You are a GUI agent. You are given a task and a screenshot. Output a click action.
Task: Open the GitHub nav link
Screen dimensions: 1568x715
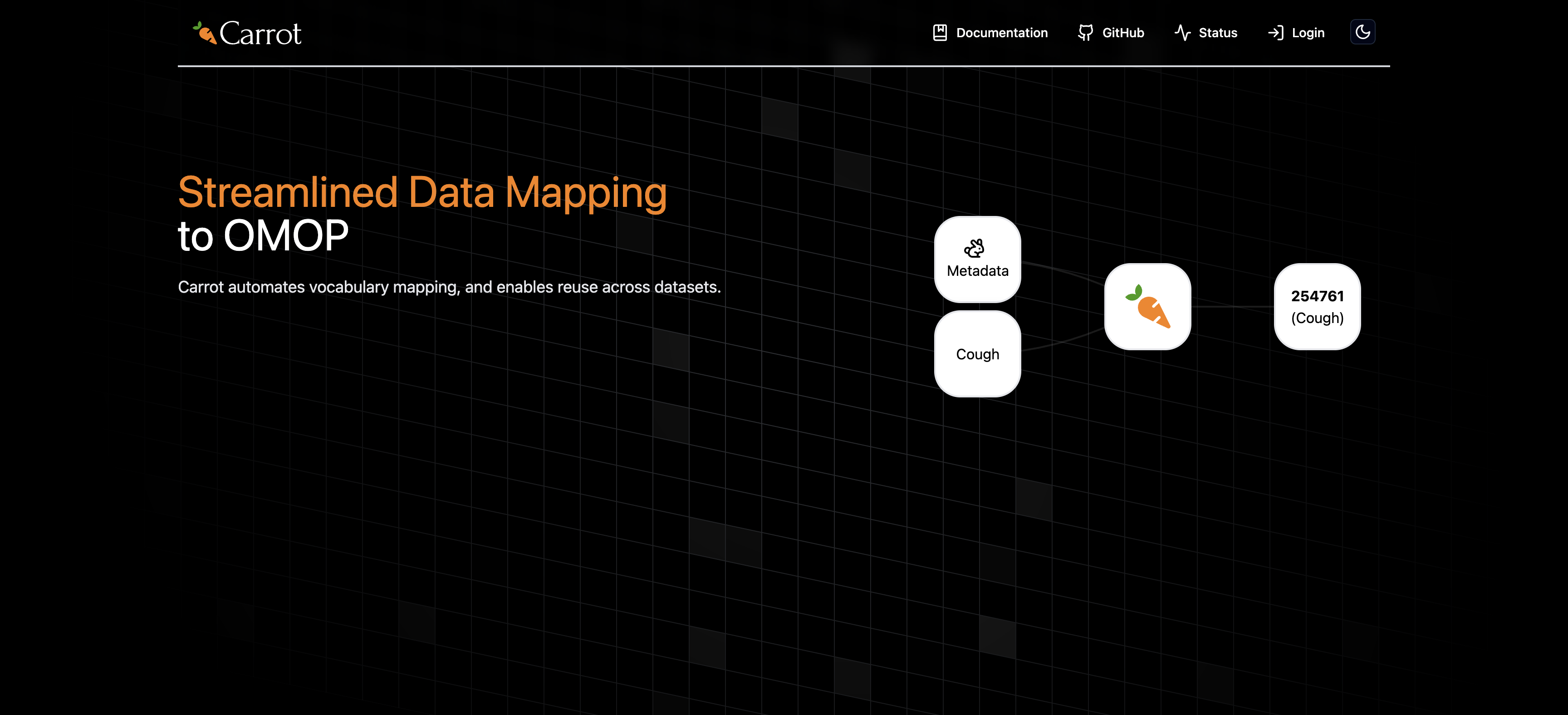(x=1122, y=33)
